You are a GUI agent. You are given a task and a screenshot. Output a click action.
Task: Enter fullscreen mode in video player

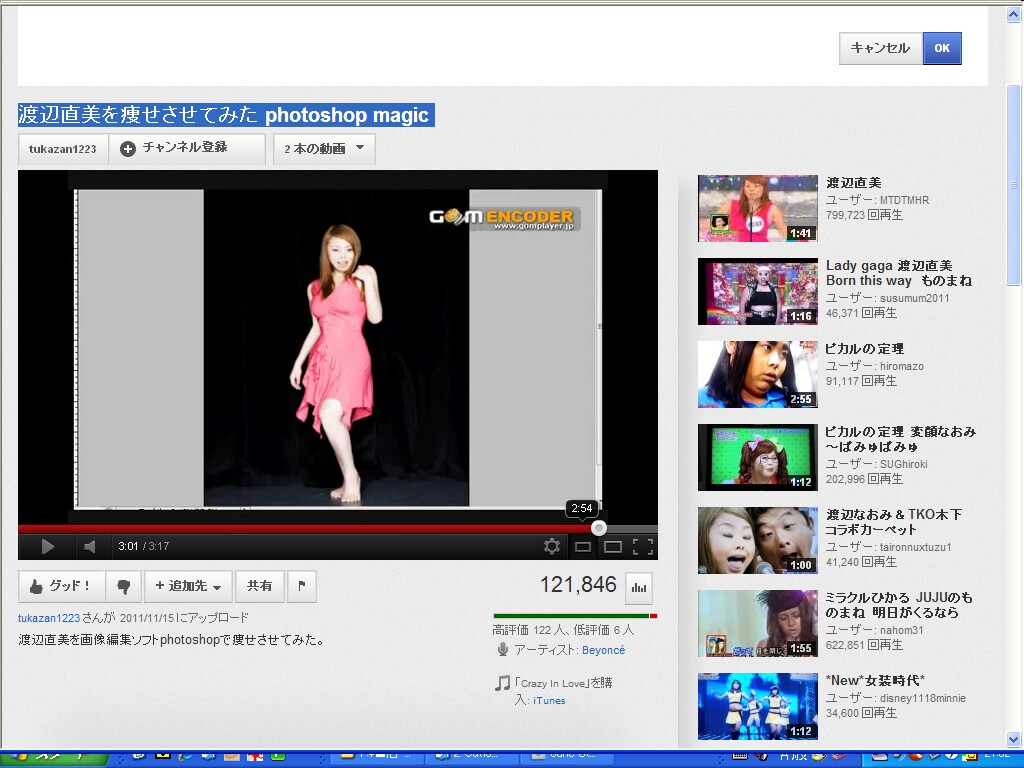pos(643,547)
